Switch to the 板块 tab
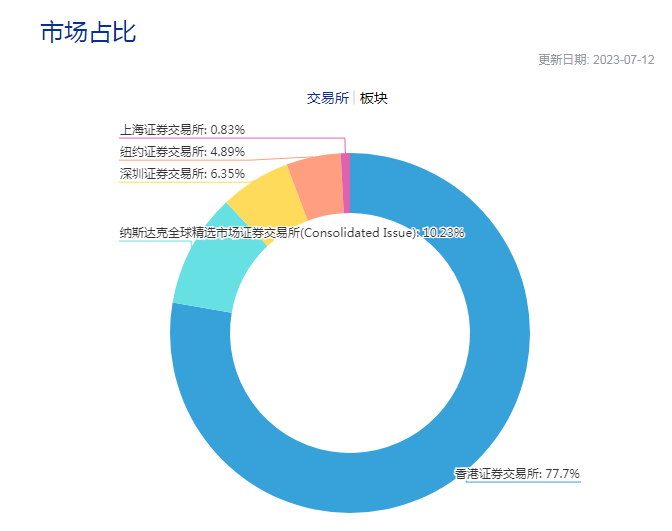This screenshot has width=672, height=531. [373, 98]
